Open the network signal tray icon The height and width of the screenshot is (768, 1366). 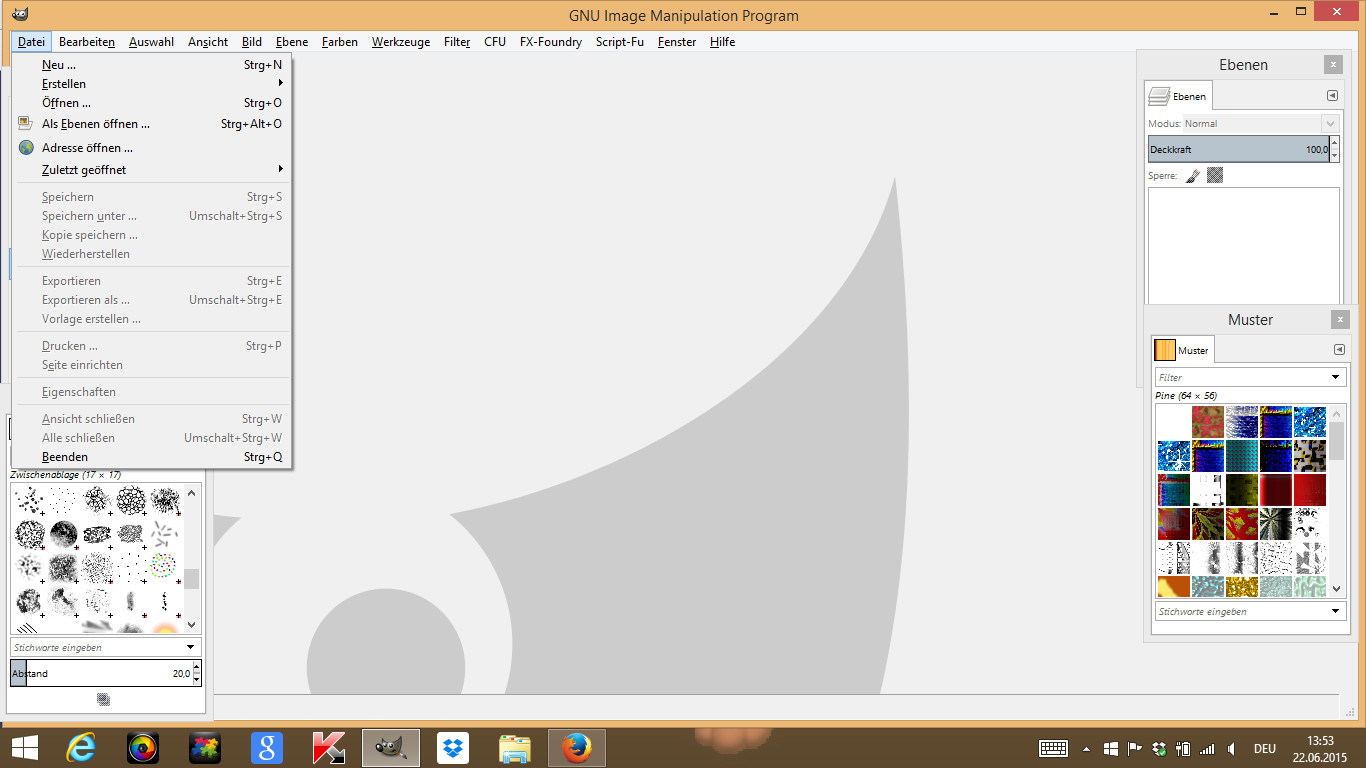(x=1207, y=748)
